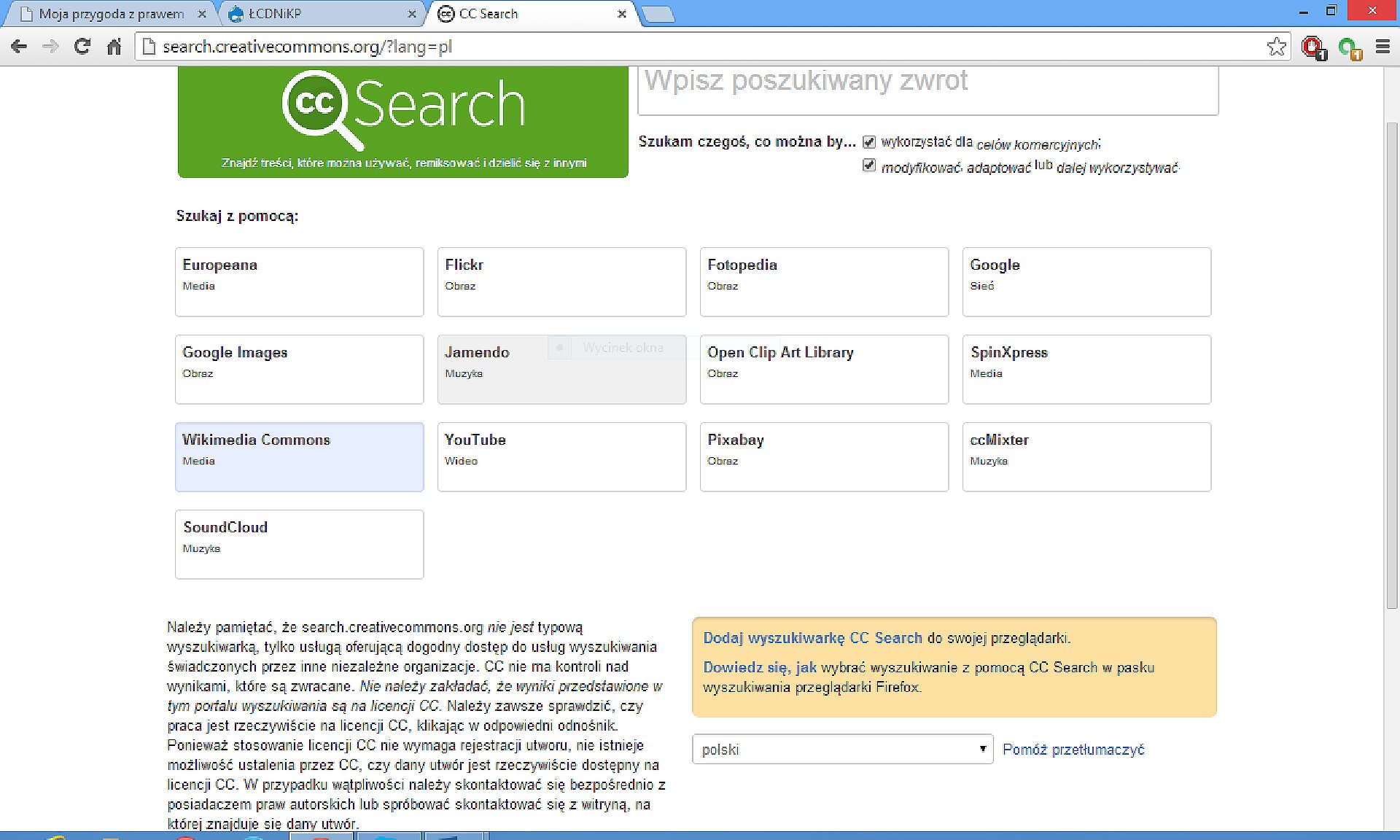Click the browser forward arrow
This screenshot has width=1400, height=840.
50,47
